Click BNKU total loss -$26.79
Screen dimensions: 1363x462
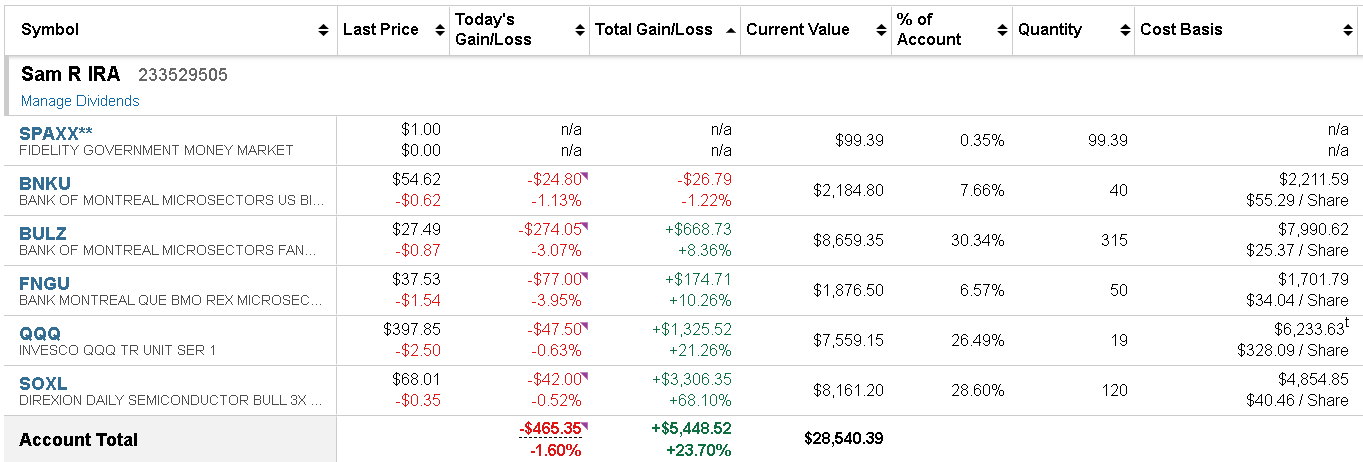coord(705,179)
